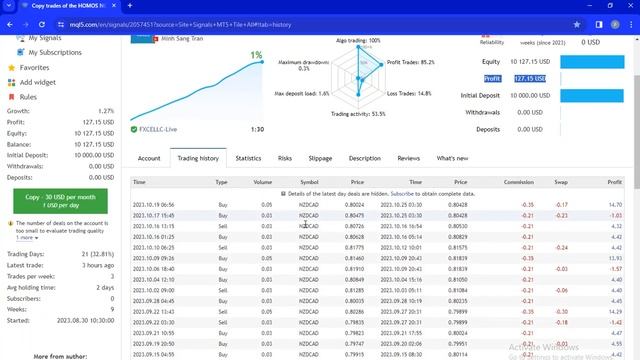This screenshot has width=640, height=360.
Task: Click the page vertical scrollbar
Action: click(x=637, y=131)
